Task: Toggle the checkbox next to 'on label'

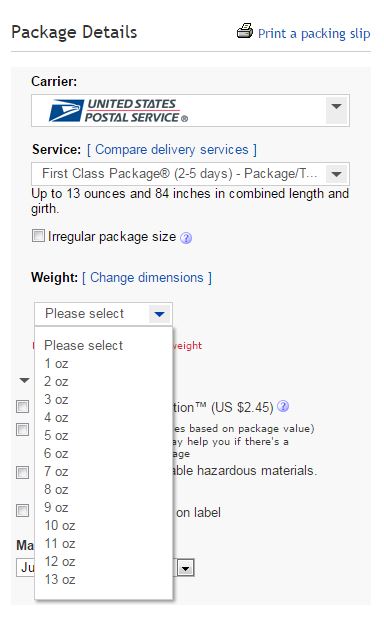Action: [22, 510]
